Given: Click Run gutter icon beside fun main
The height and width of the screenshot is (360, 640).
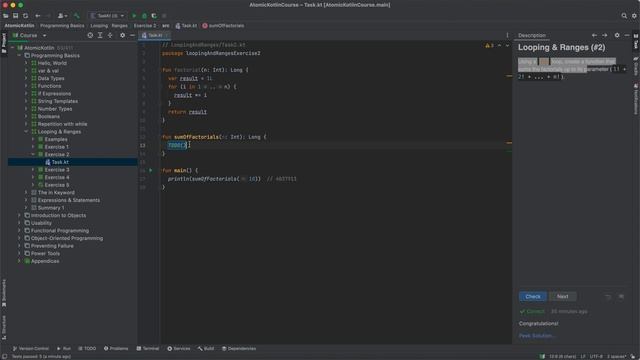Looking at the screenshot, I should (151, 170).
